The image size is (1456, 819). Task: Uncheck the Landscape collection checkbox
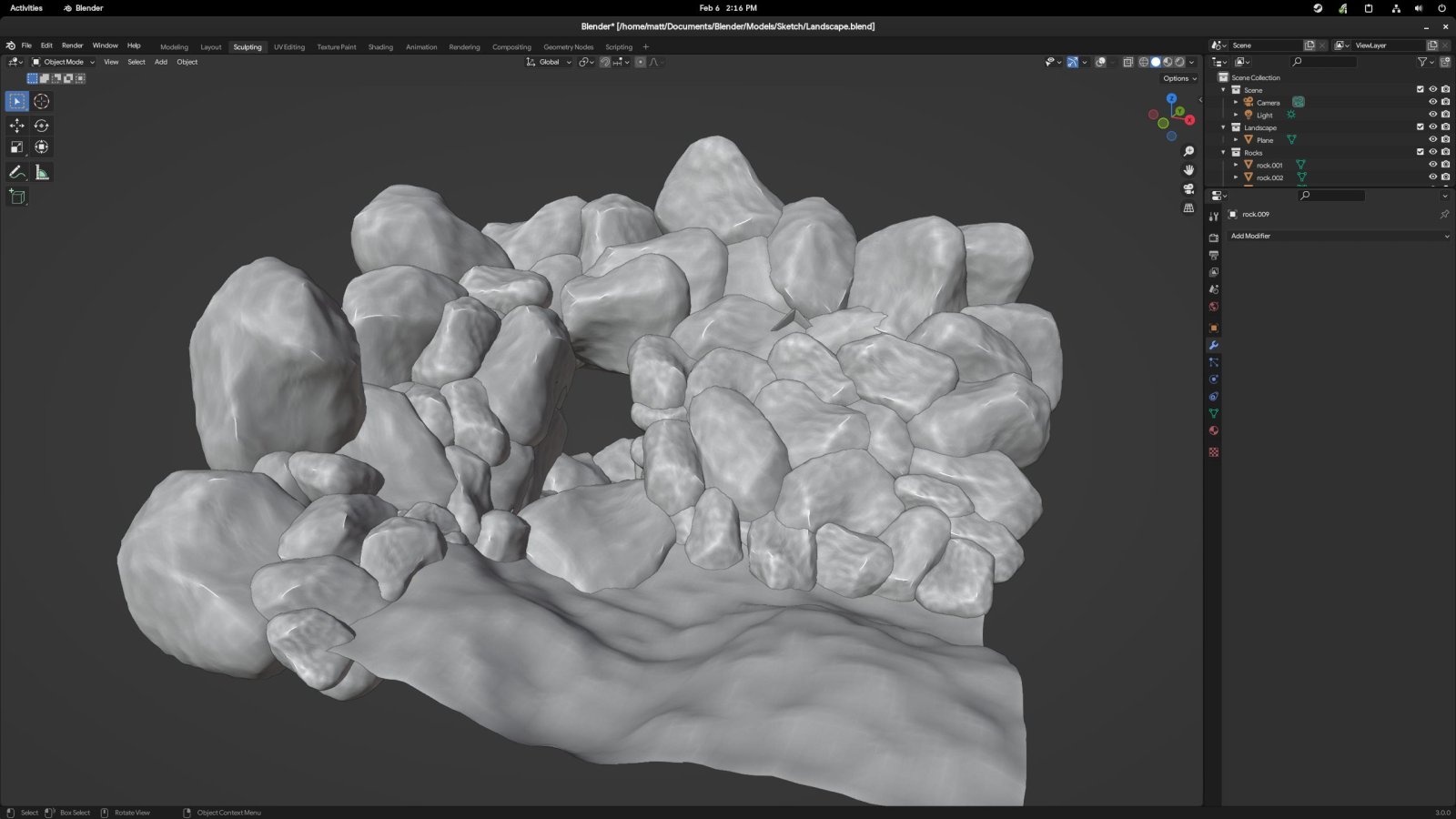click(1420, 126)
